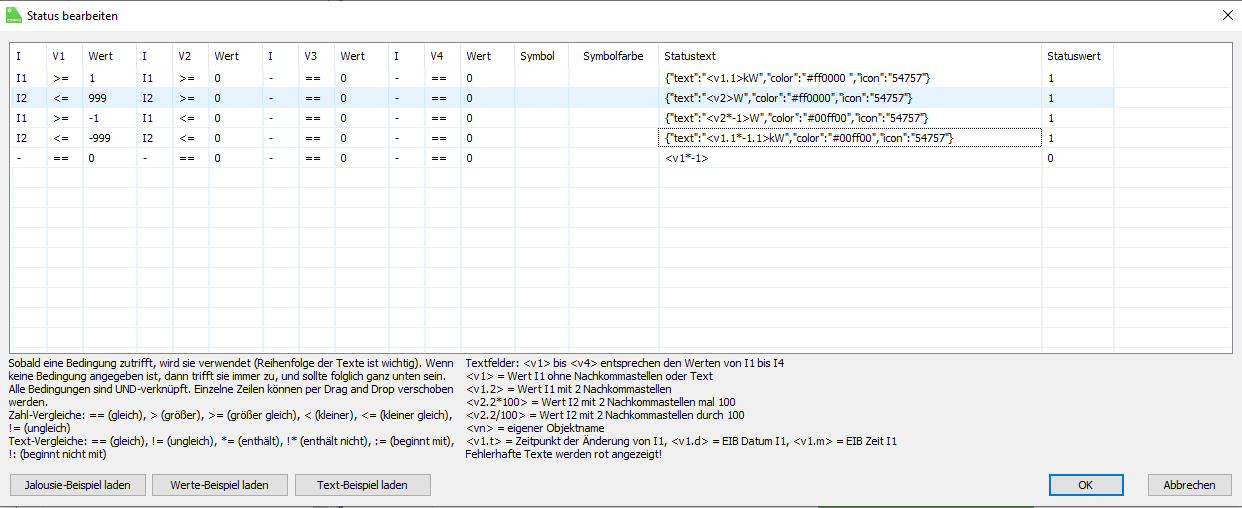Click the Symbolfarbe column header
Image resolution: width=1242 pixels, height=508 pixels.
(613, 56)
